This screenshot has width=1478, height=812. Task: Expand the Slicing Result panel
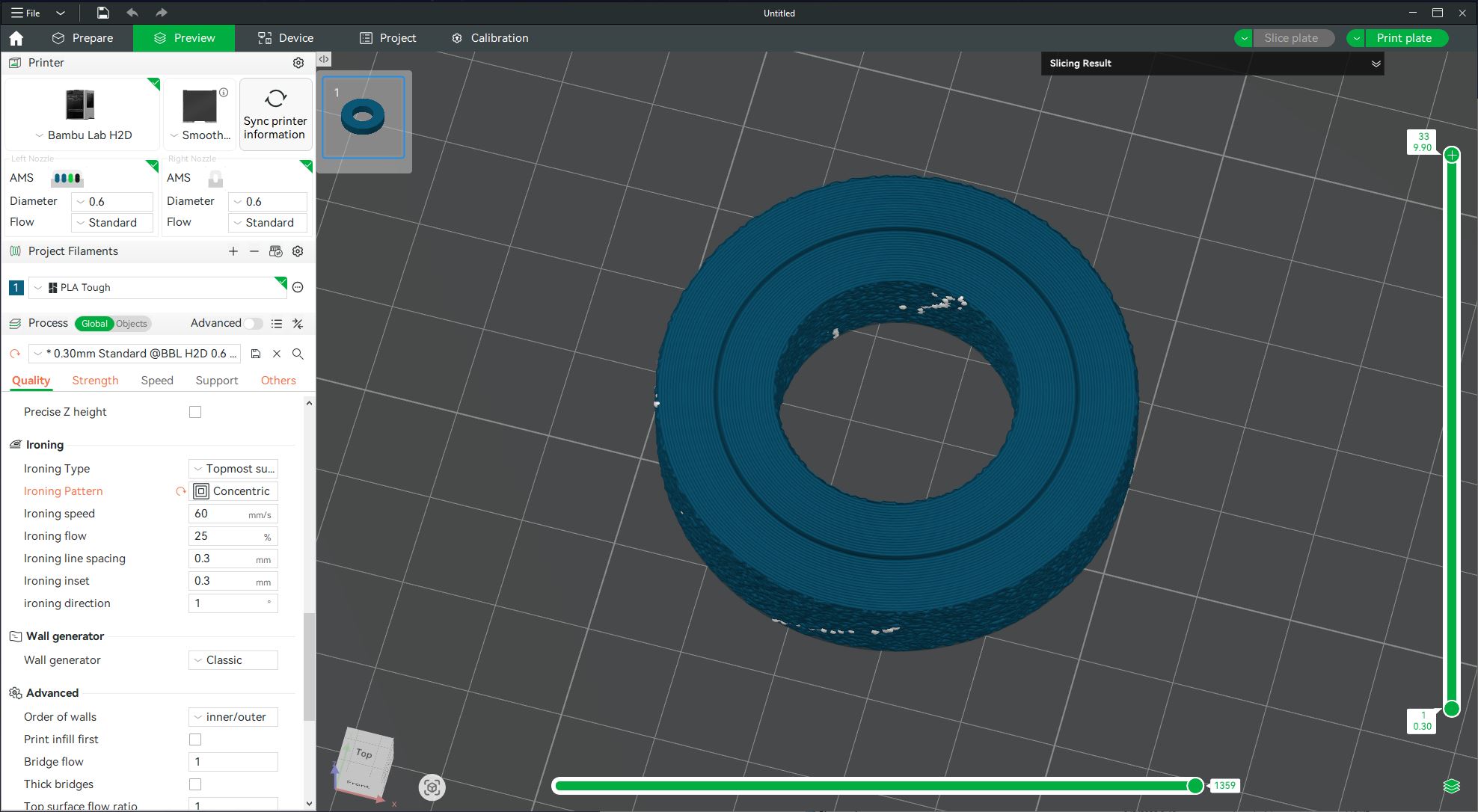[1376, 64]
